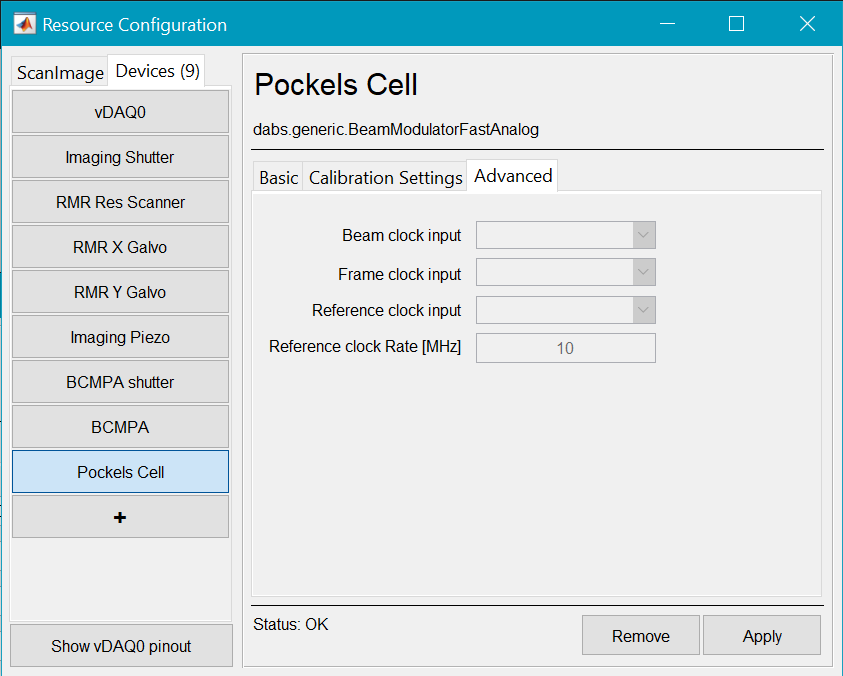
Task: Click the MATLAB icon in title bar
Action: click(25, 24)
